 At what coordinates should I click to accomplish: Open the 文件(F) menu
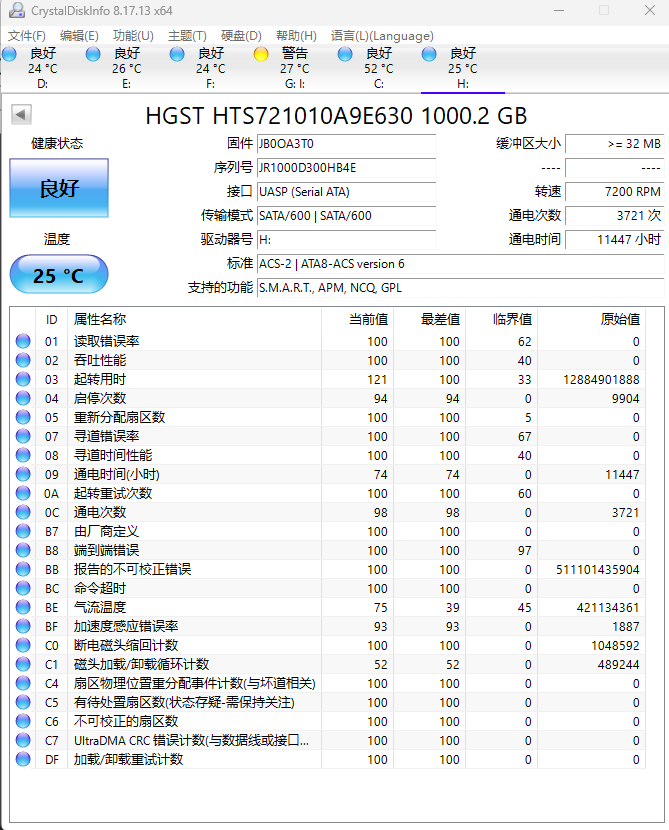point(26,35)
